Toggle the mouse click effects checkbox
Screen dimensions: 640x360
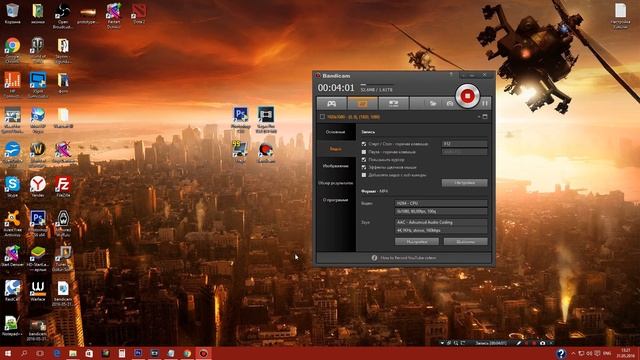pos(364,167)
